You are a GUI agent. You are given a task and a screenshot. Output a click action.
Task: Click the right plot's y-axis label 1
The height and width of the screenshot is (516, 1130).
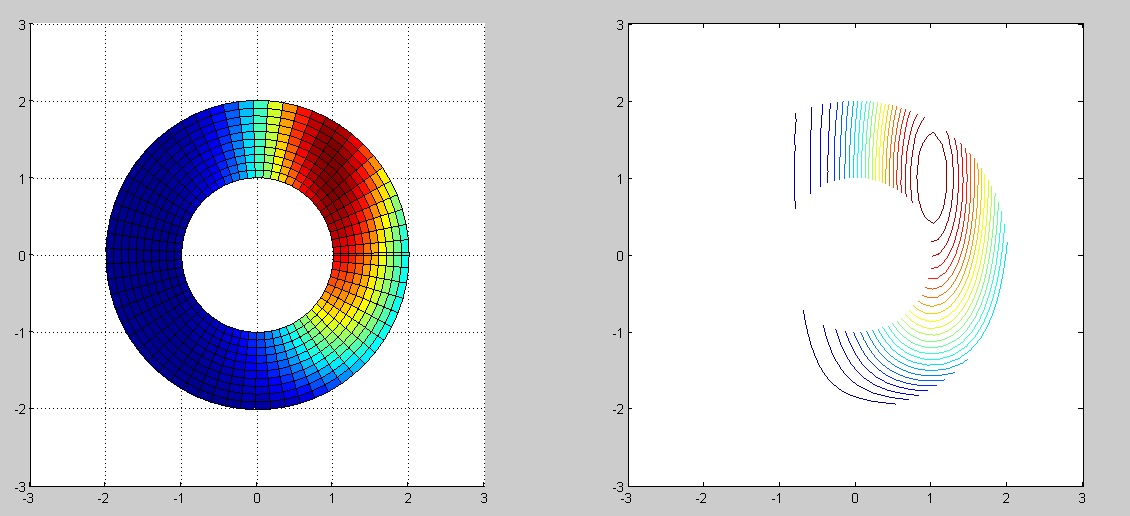pos(617,178)
